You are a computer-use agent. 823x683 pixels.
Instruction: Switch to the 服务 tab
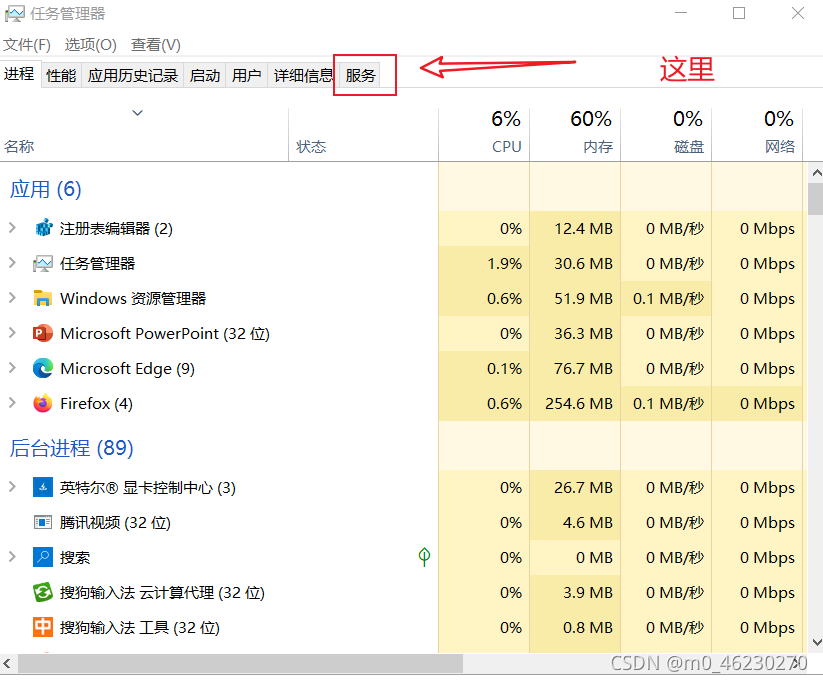pyautogui.click(x=361, y=76)
